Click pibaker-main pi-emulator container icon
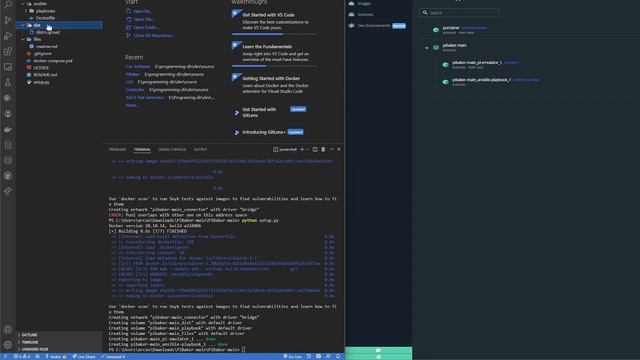640x360 pixels. (445, 64)
